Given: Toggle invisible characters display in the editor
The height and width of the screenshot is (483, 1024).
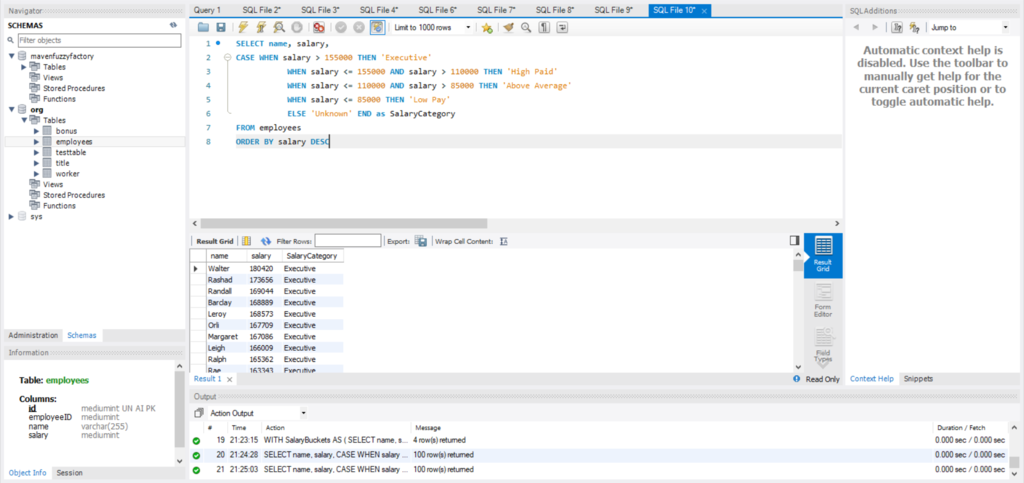Looking at the screenshot, I should click(544, 27).
